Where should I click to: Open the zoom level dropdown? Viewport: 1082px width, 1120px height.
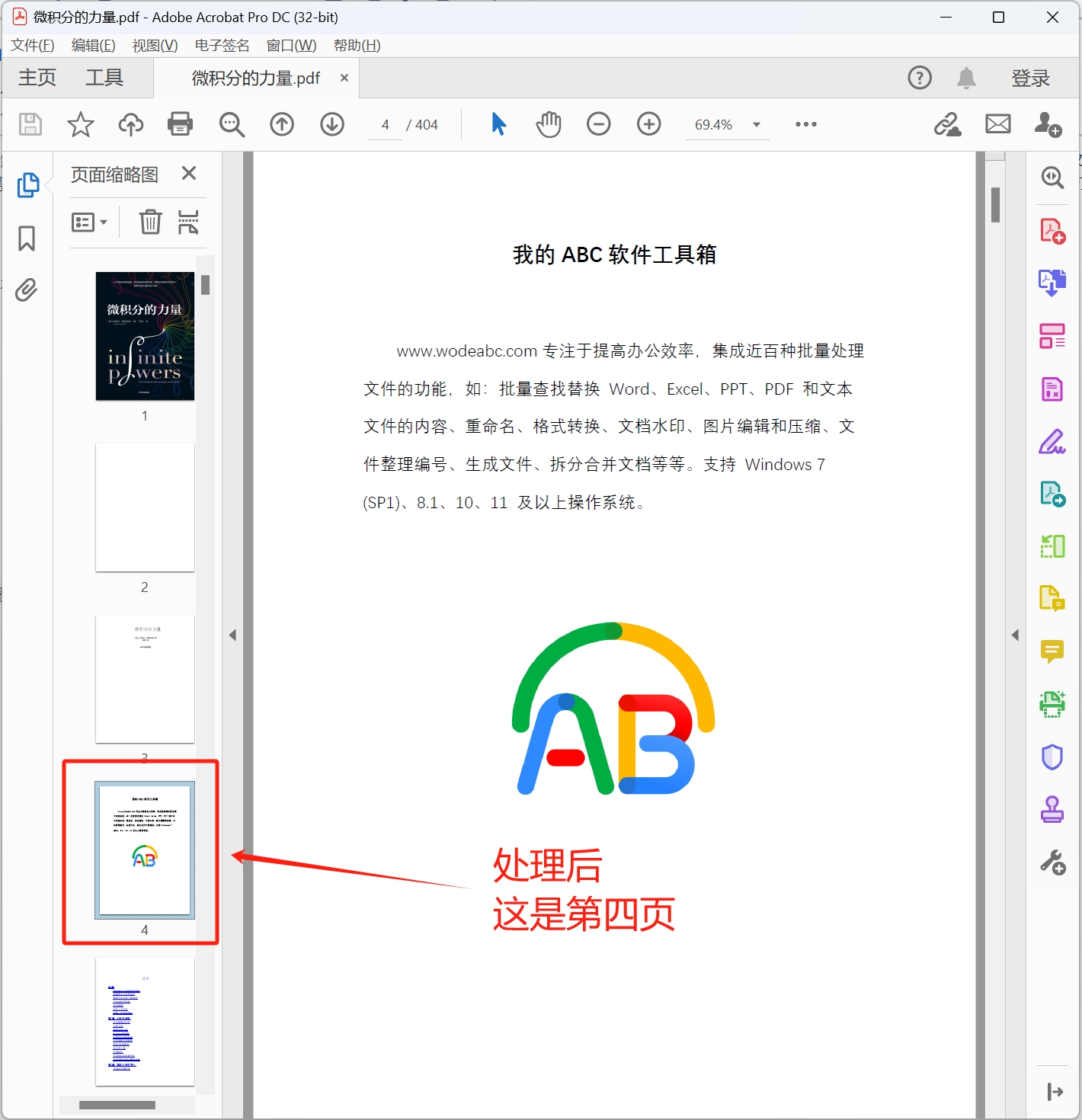pos(755,124)
